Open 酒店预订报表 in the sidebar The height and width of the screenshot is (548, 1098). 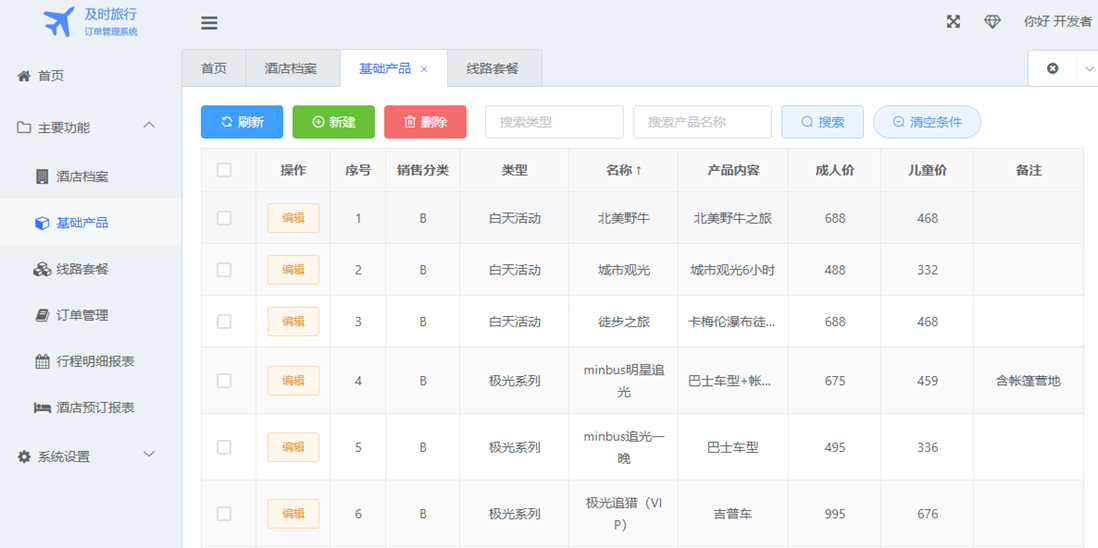[90, 407]
